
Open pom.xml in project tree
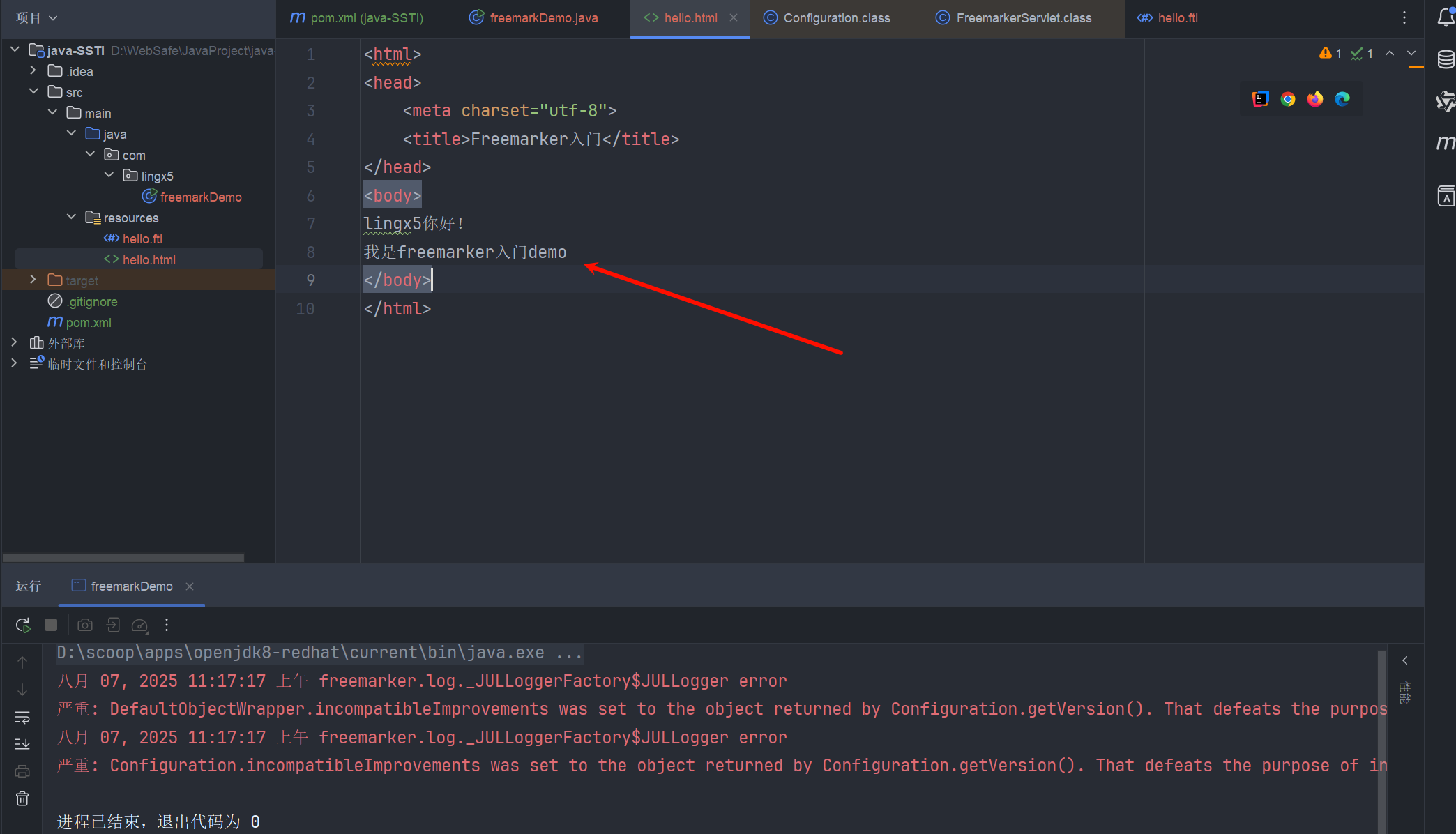tap(89, 322)
